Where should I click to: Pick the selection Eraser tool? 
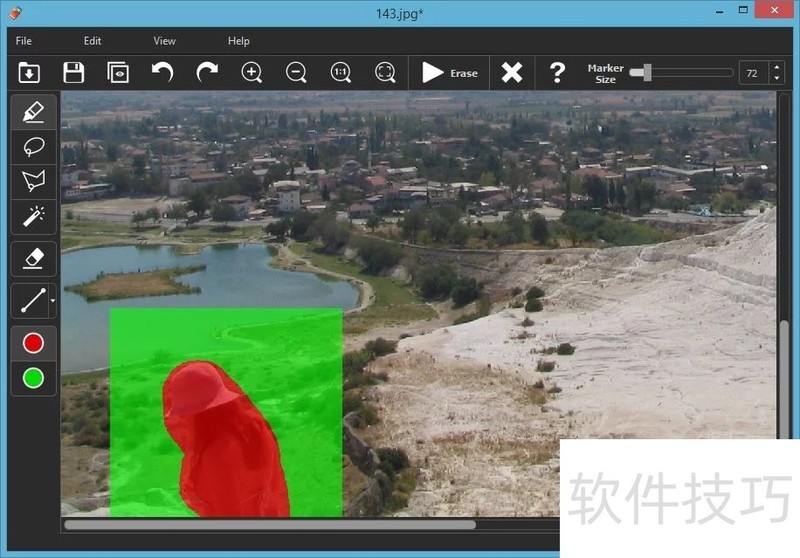(33, 258)
